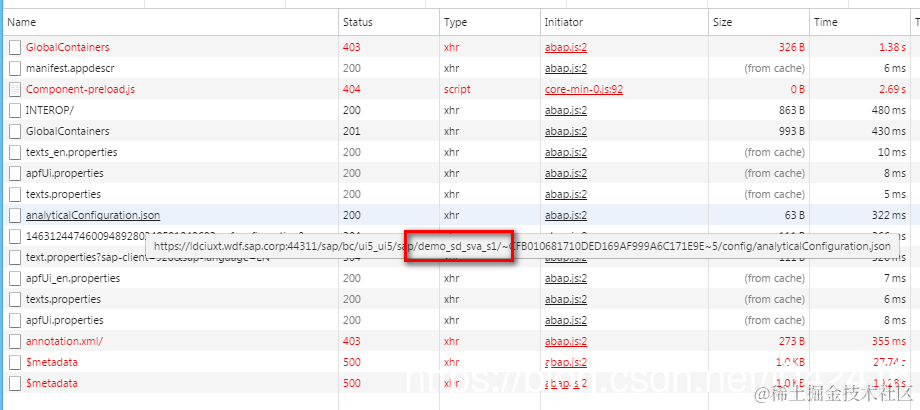Click the 326 B size cell
The height and width of the screenshot is (410, 920).
click(790, 47)
